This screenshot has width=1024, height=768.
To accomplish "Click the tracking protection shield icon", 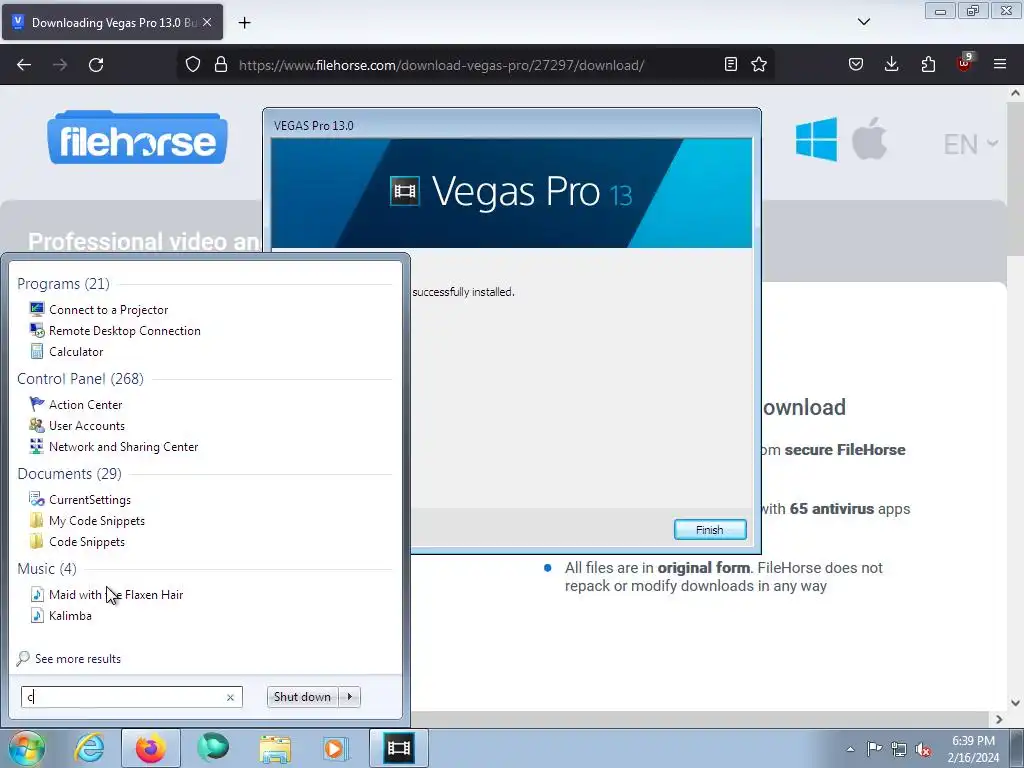I will coord(193,65).
